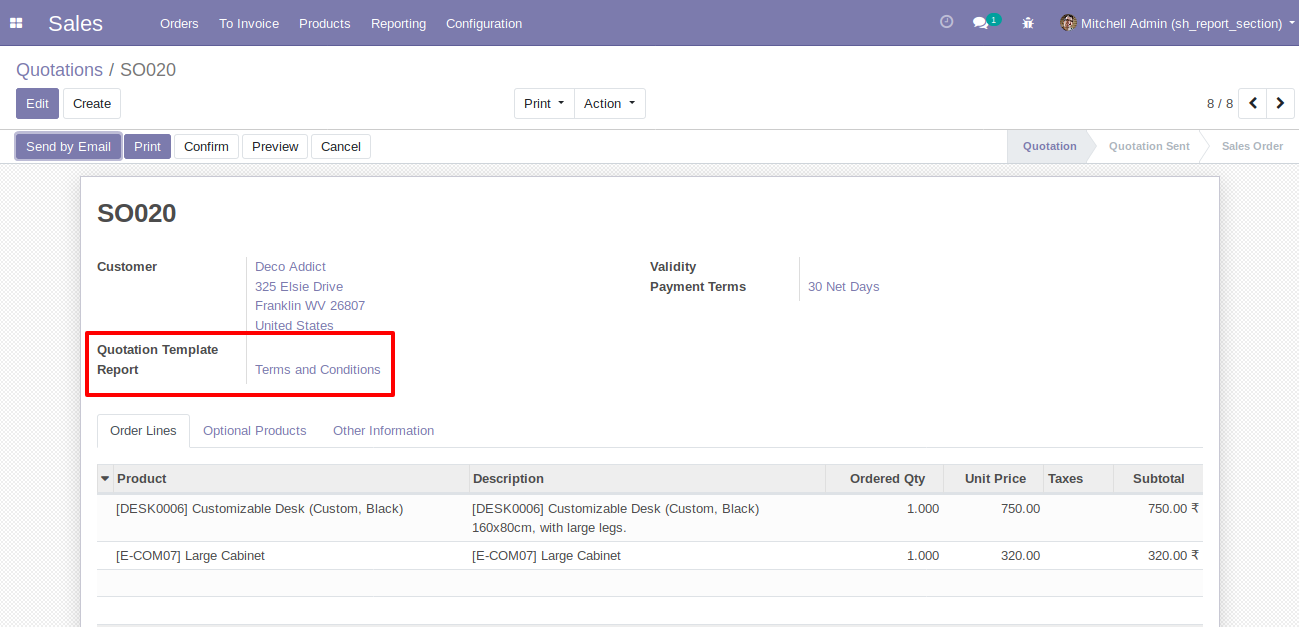The image size is (1299, 627).
Task: Click the Customizable Desk ordered quantity cell
Action: pos(885,518)
